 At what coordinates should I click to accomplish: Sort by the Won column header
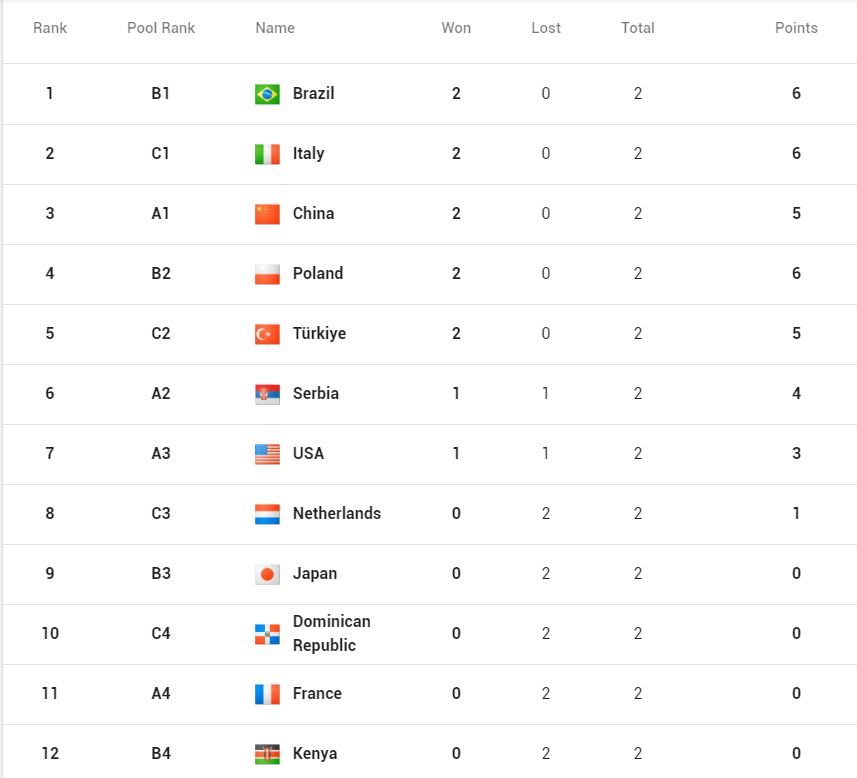pos(456,28)
